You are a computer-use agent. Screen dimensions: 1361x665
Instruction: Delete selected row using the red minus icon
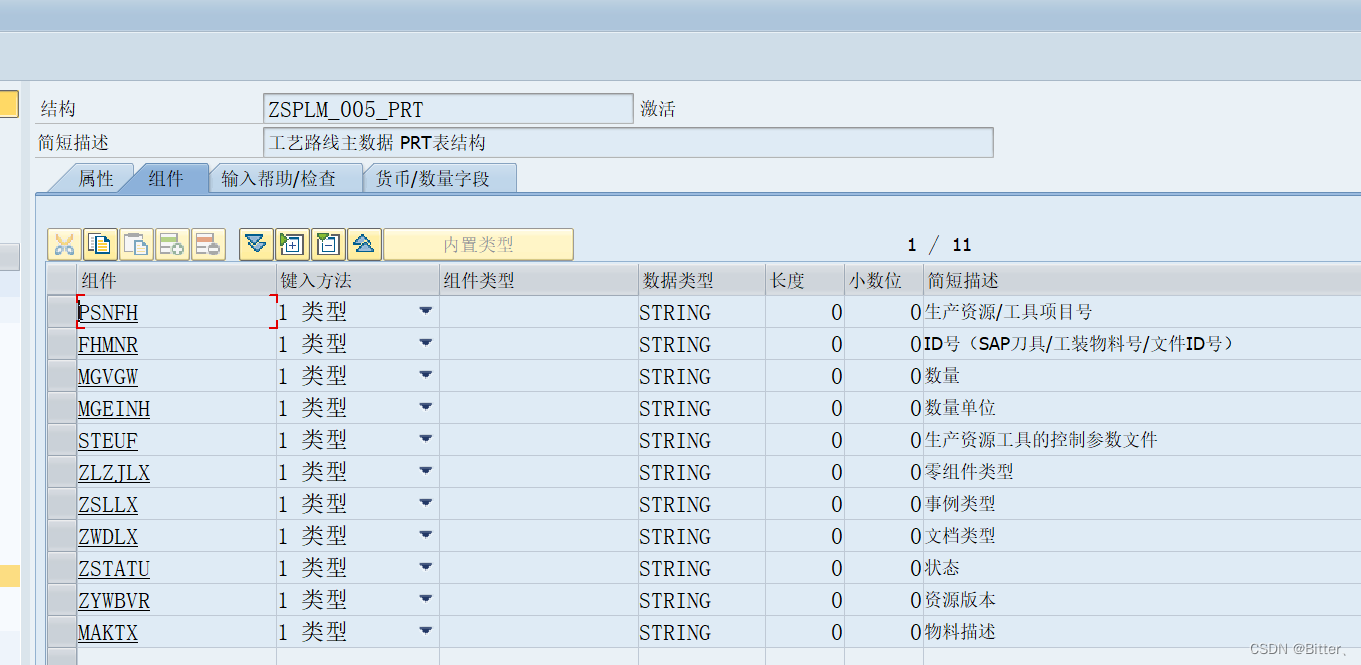point(208,243)
